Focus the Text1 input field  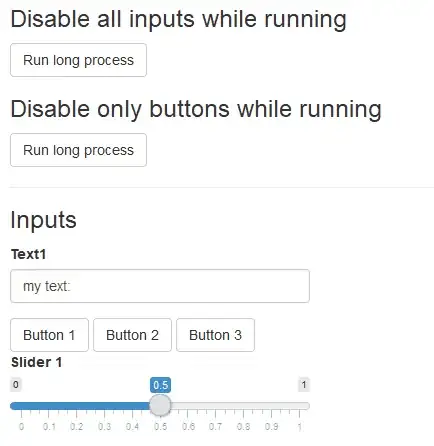[160, 286]
